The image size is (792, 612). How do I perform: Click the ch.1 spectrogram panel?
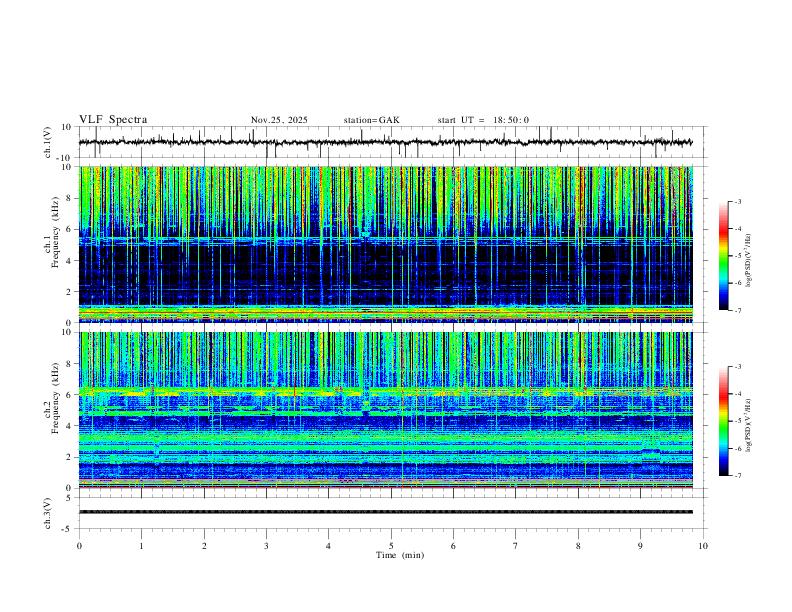385,244
